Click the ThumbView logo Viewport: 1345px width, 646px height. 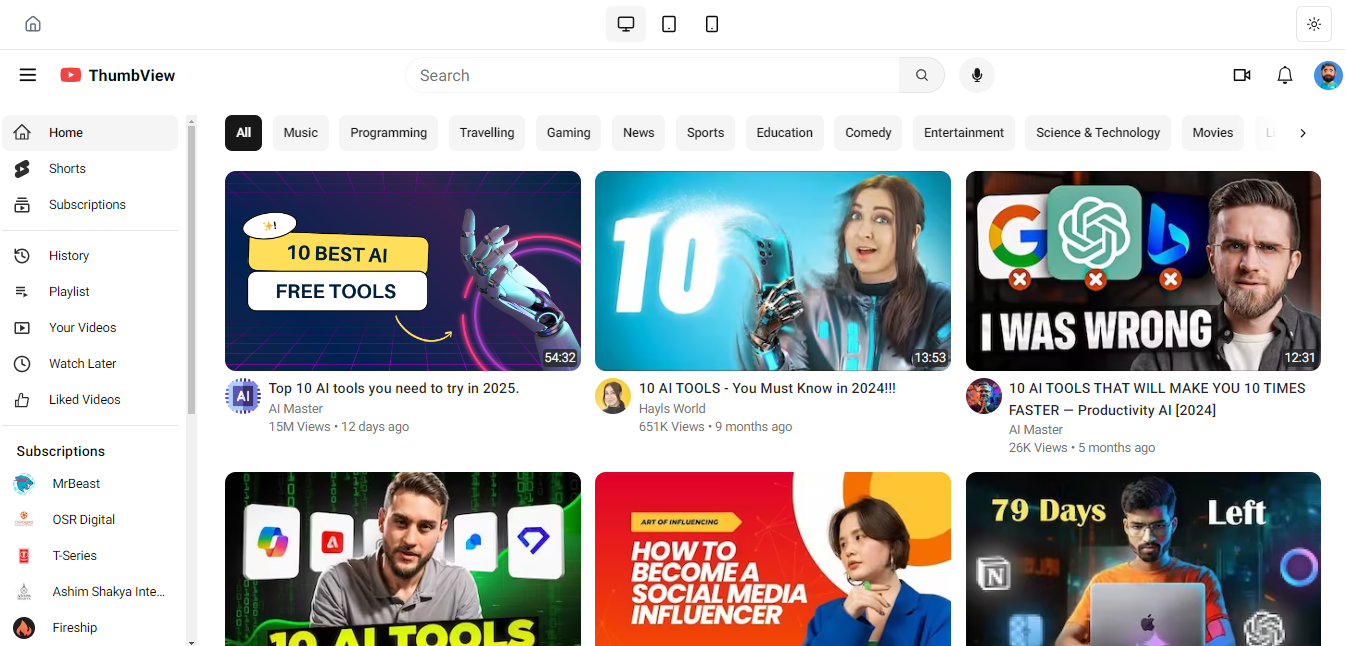[x=117, y=74]
